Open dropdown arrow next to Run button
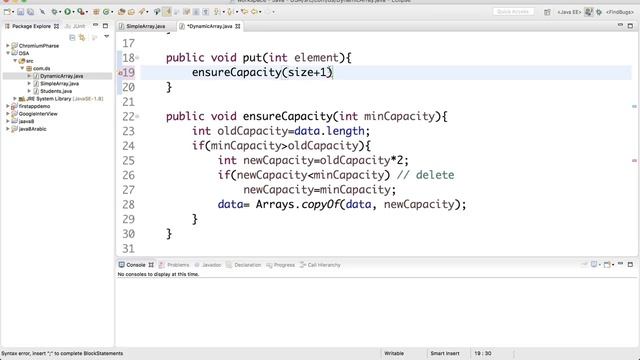This screenshot has height=360, width=640. (73, 12)
